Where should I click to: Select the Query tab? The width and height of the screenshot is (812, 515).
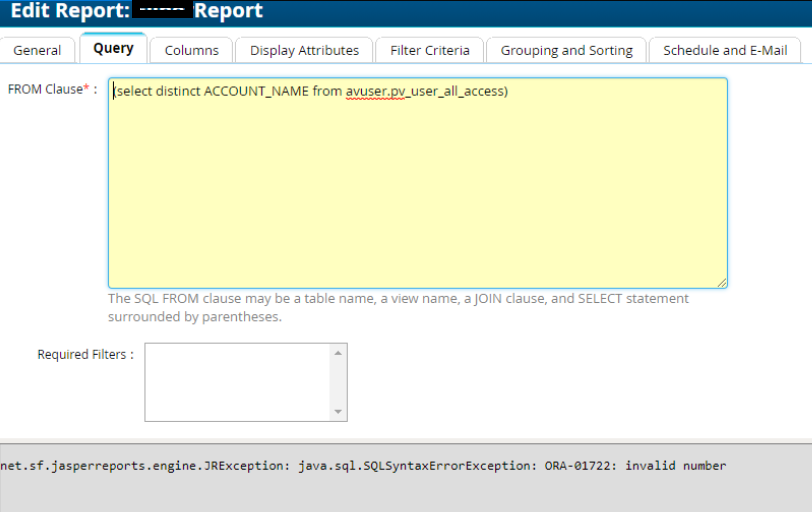click(113, 49)
